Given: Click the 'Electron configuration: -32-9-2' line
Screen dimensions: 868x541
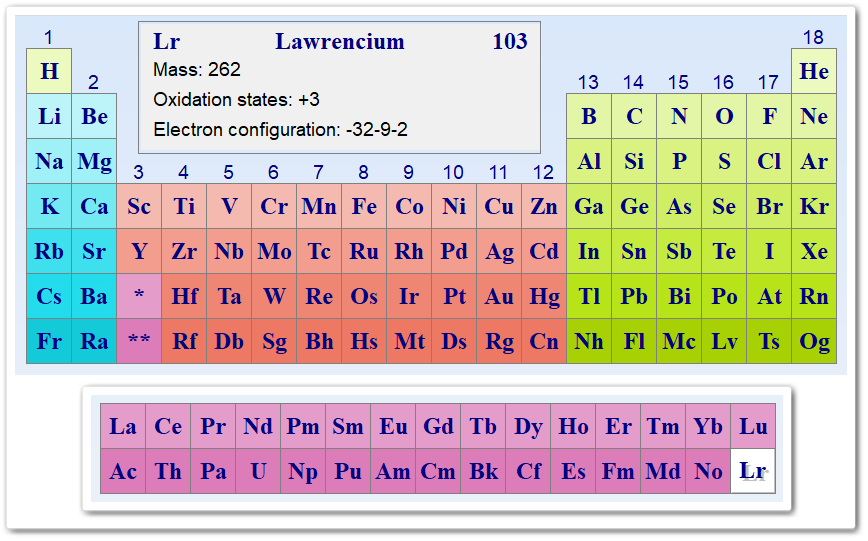Looking at the screenshot, I should coord(280,130).
